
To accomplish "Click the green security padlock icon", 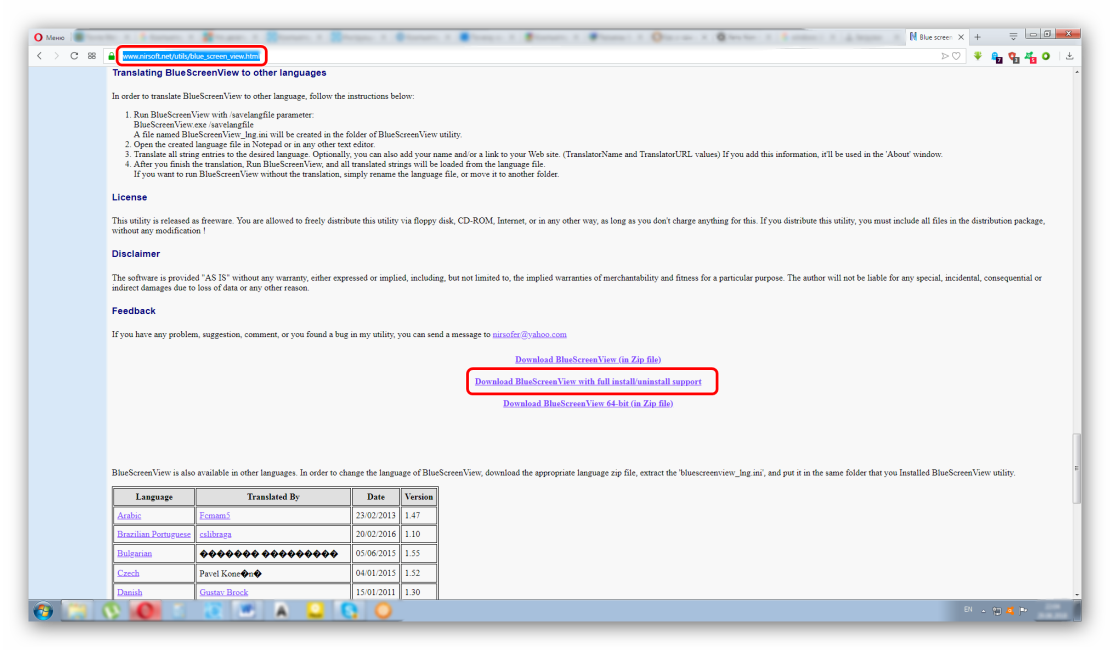I will coord(111,56).
